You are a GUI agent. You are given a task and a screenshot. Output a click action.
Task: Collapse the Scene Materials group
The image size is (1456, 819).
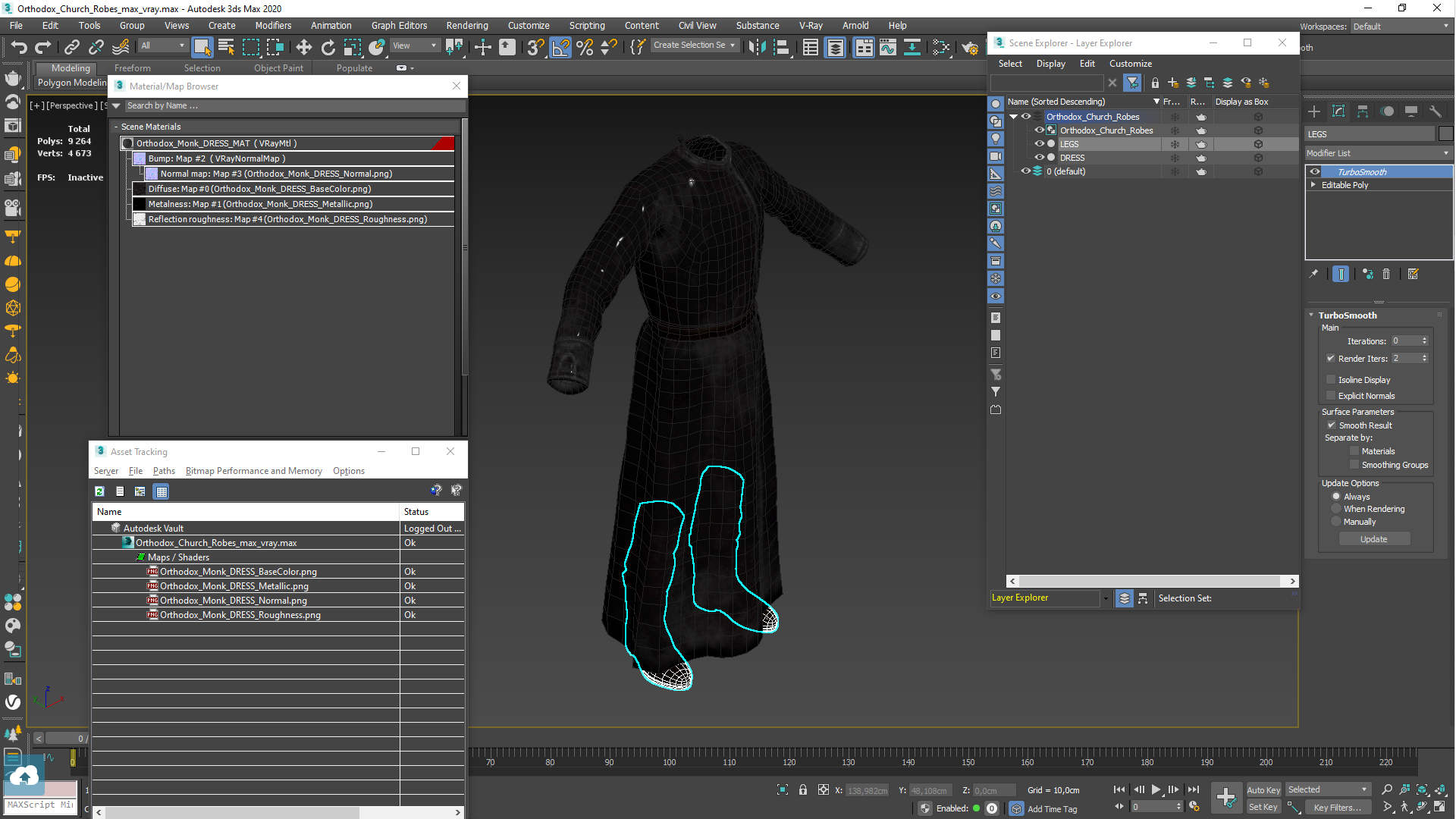[116, 127]
